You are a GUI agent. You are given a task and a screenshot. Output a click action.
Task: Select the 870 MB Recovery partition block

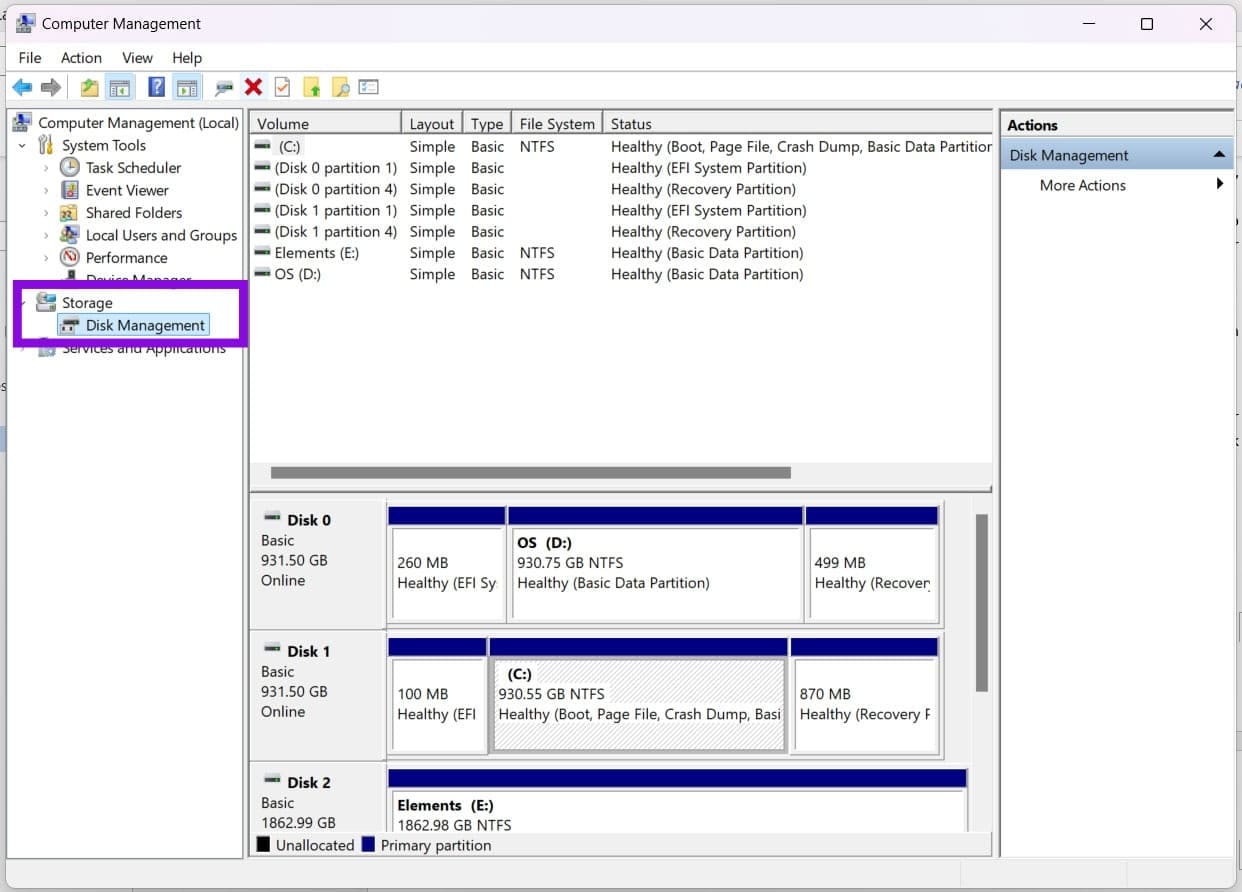coord(864,695)
